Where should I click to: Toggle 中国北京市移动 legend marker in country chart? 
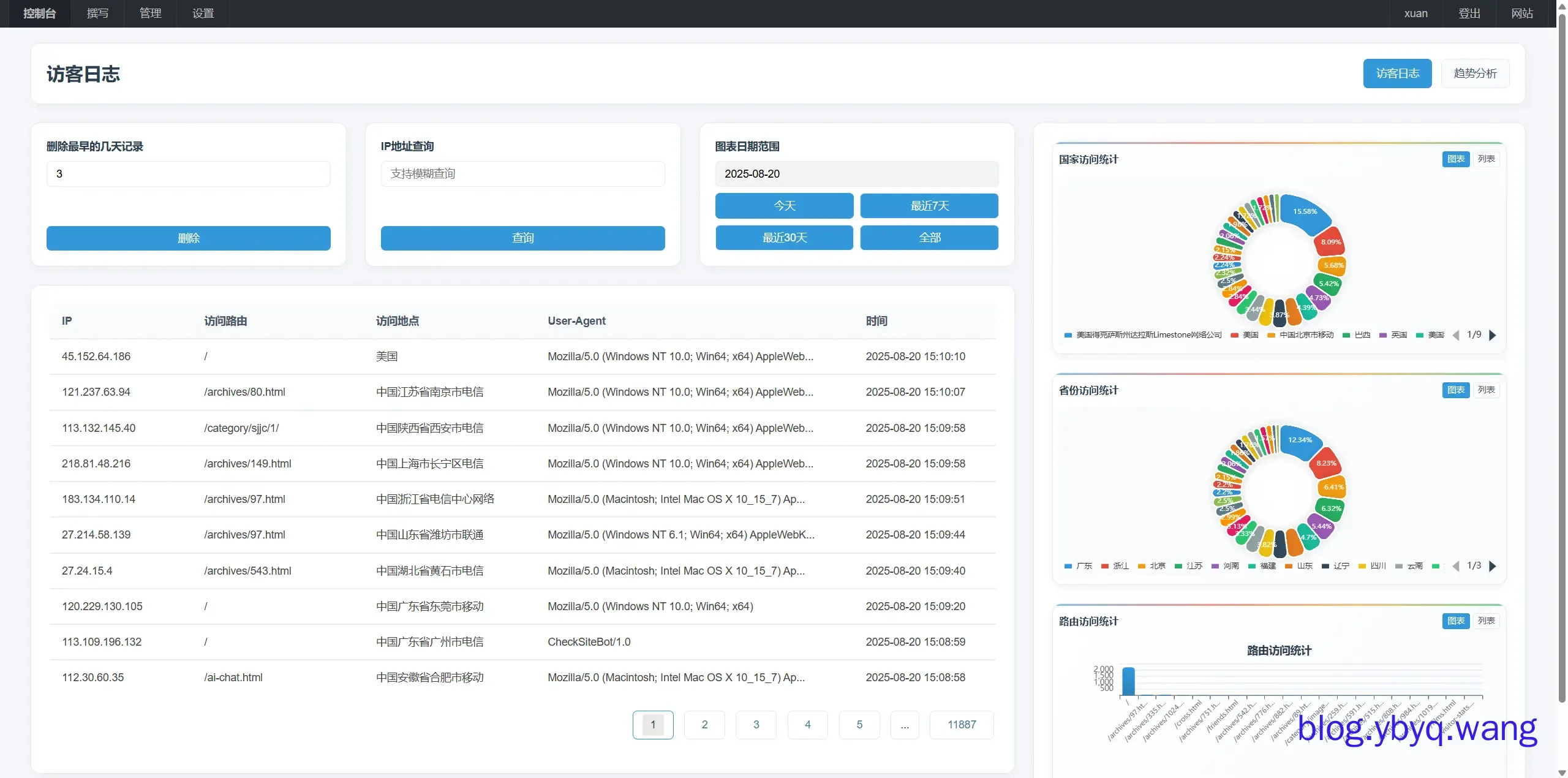(1272, 335)
